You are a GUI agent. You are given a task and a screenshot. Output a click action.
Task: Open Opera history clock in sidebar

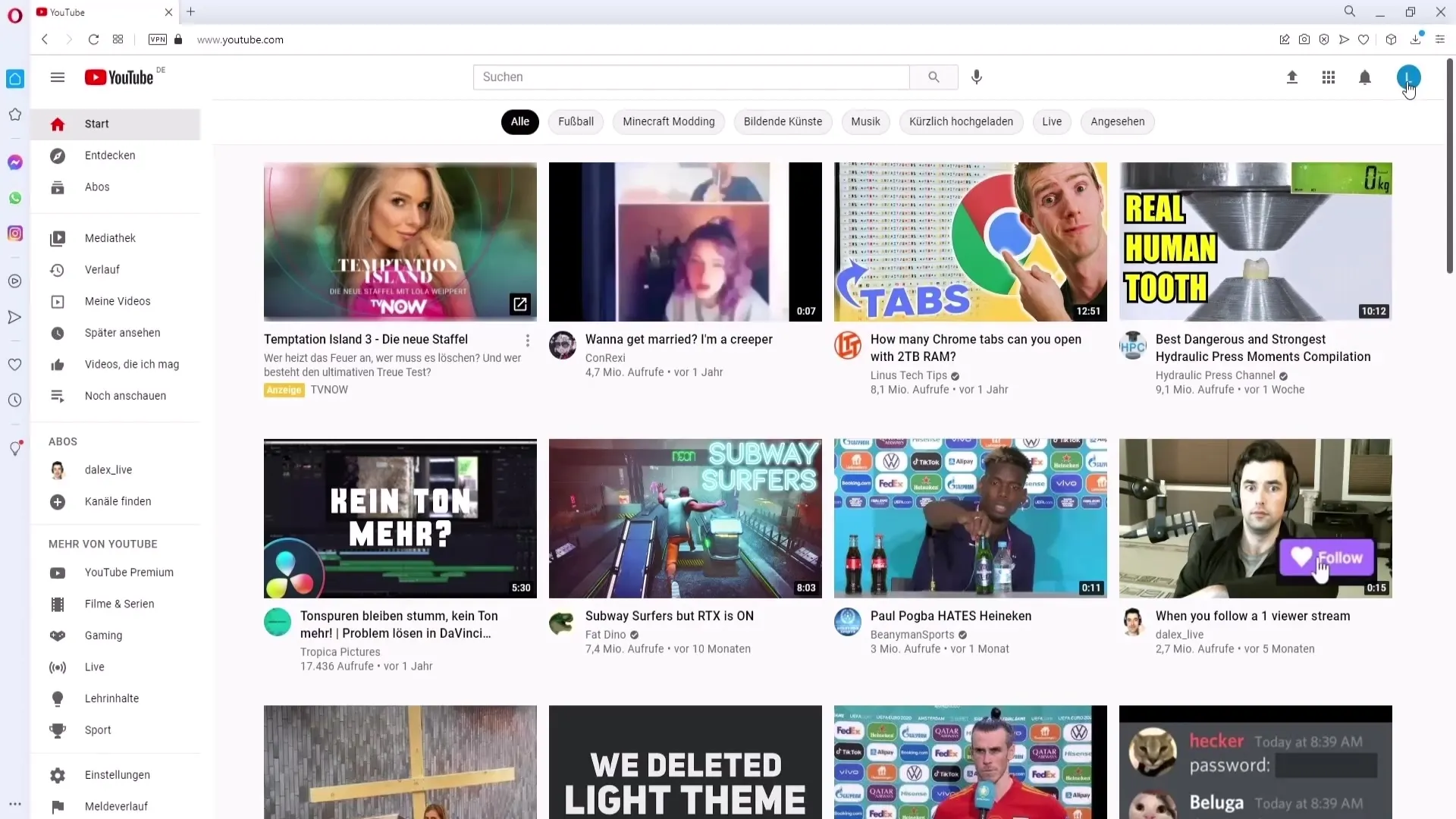tap(15, 400)
